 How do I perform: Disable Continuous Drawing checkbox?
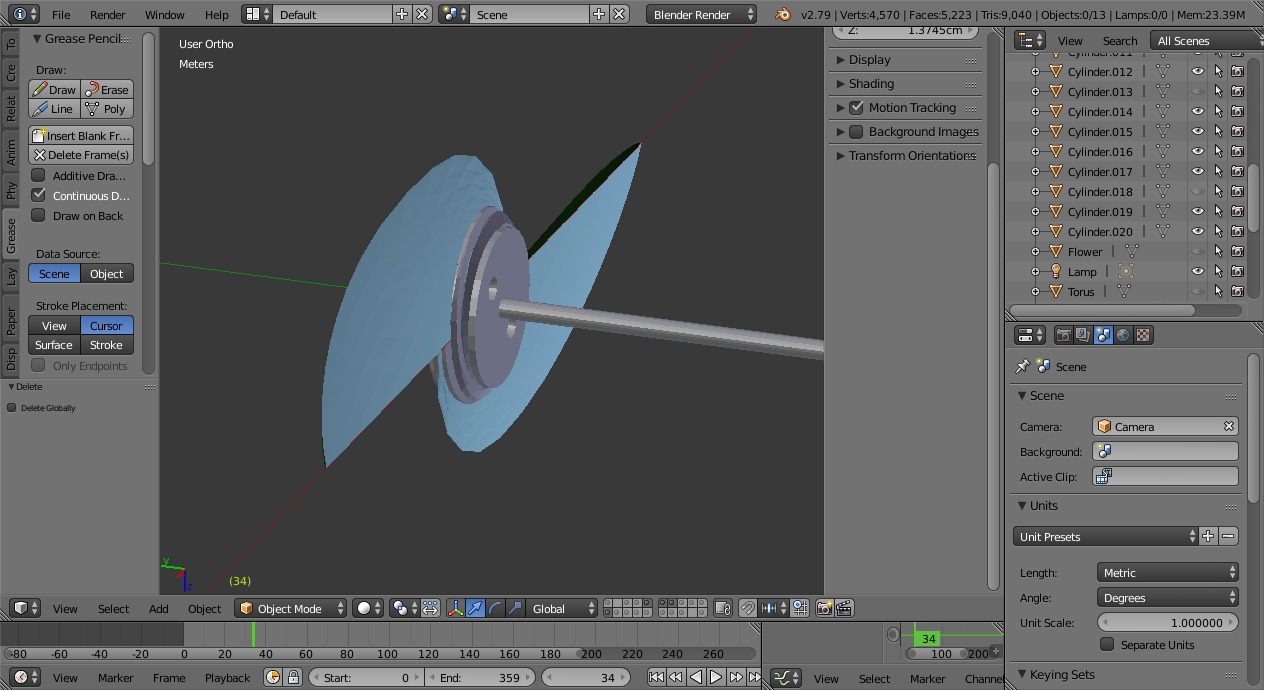click(39, 195)
